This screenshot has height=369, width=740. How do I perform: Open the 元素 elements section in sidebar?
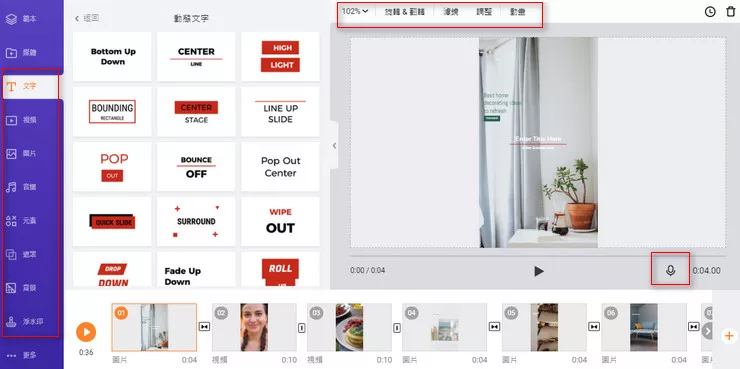(x=21, y=220)
